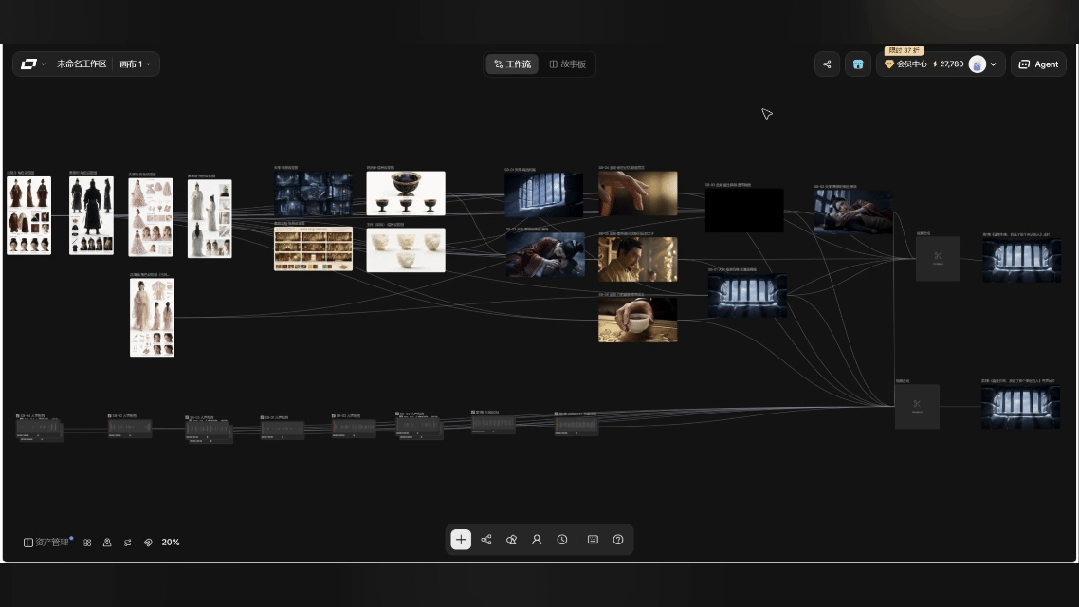The width and height of the screenshot is (1079, 607).
Task: Click the plus add-node button in bottom toolbar
Action: (x=460, y=540)
